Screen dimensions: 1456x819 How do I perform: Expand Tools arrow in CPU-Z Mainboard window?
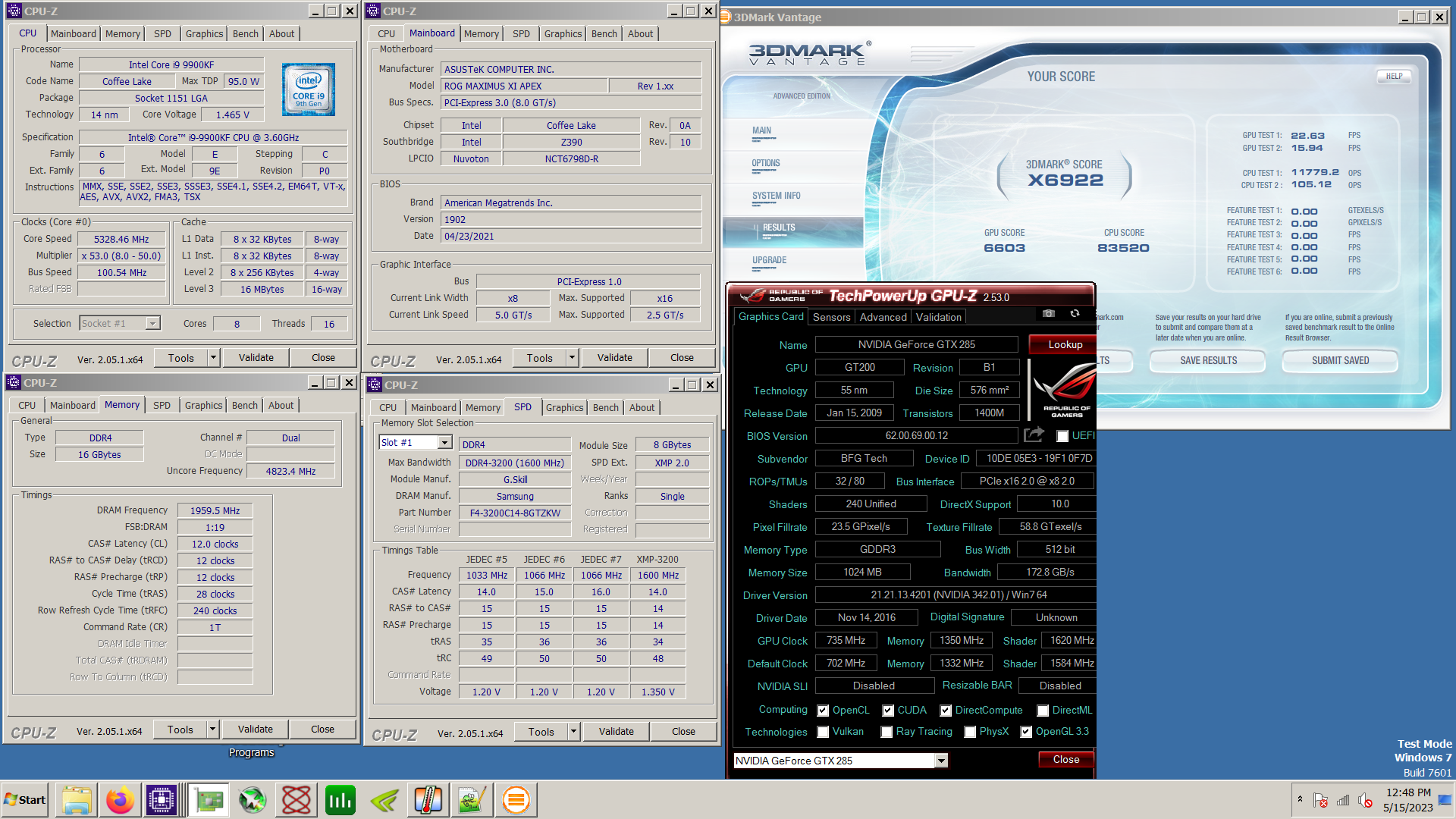pyautogui.click(x=573, y=358)
